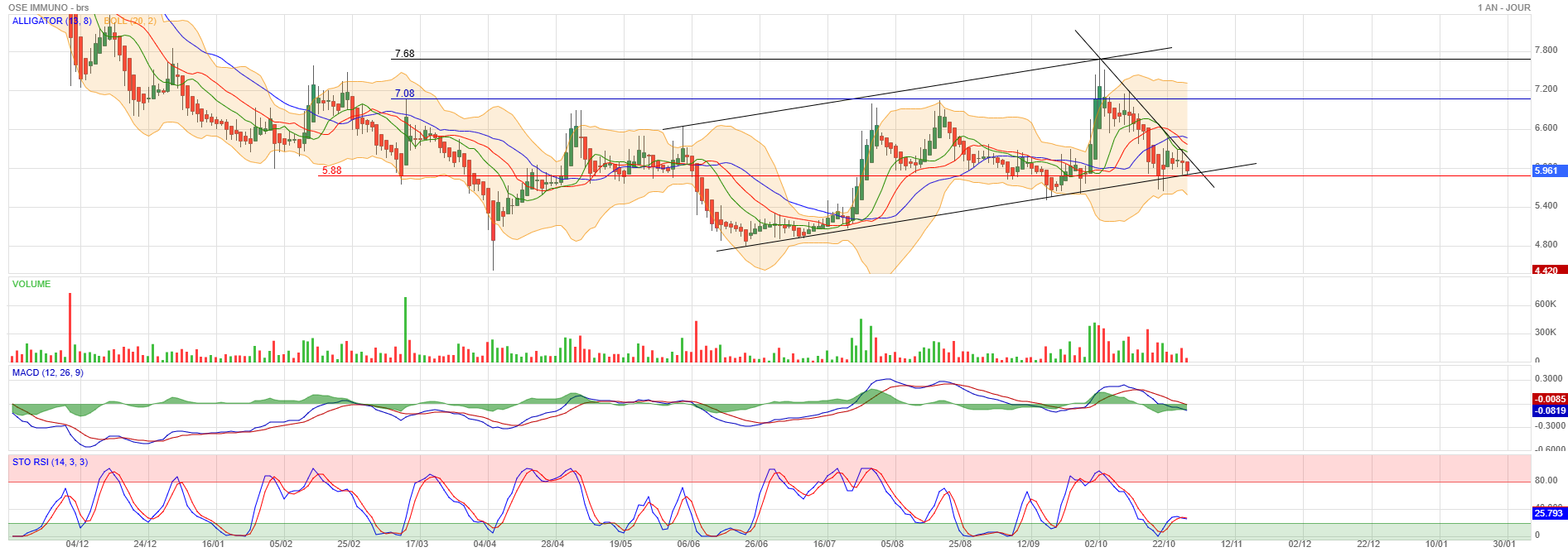1568x552 pixels.
Task: Click the blue -0.0819 MACD value tag
Action: click(1549, 410)
